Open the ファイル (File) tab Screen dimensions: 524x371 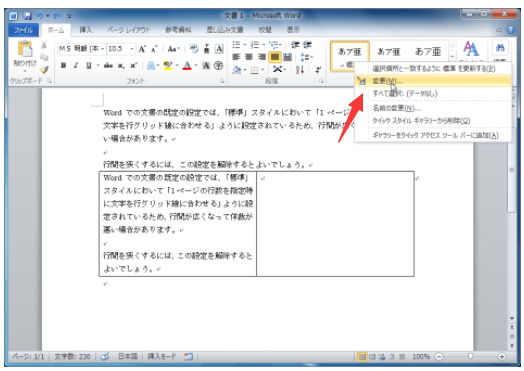[23, 30]
